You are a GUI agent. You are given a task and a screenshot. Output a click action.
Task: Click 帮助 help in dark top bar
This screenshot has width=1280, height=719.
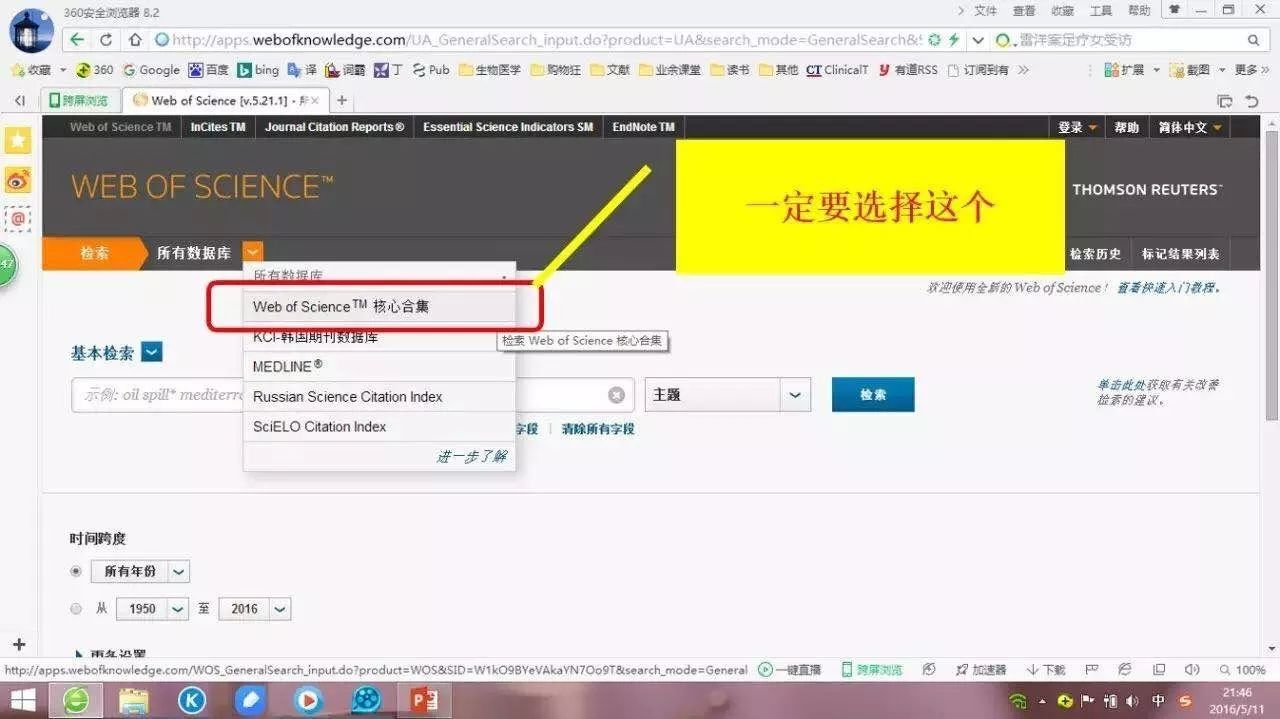point(1127,127)
